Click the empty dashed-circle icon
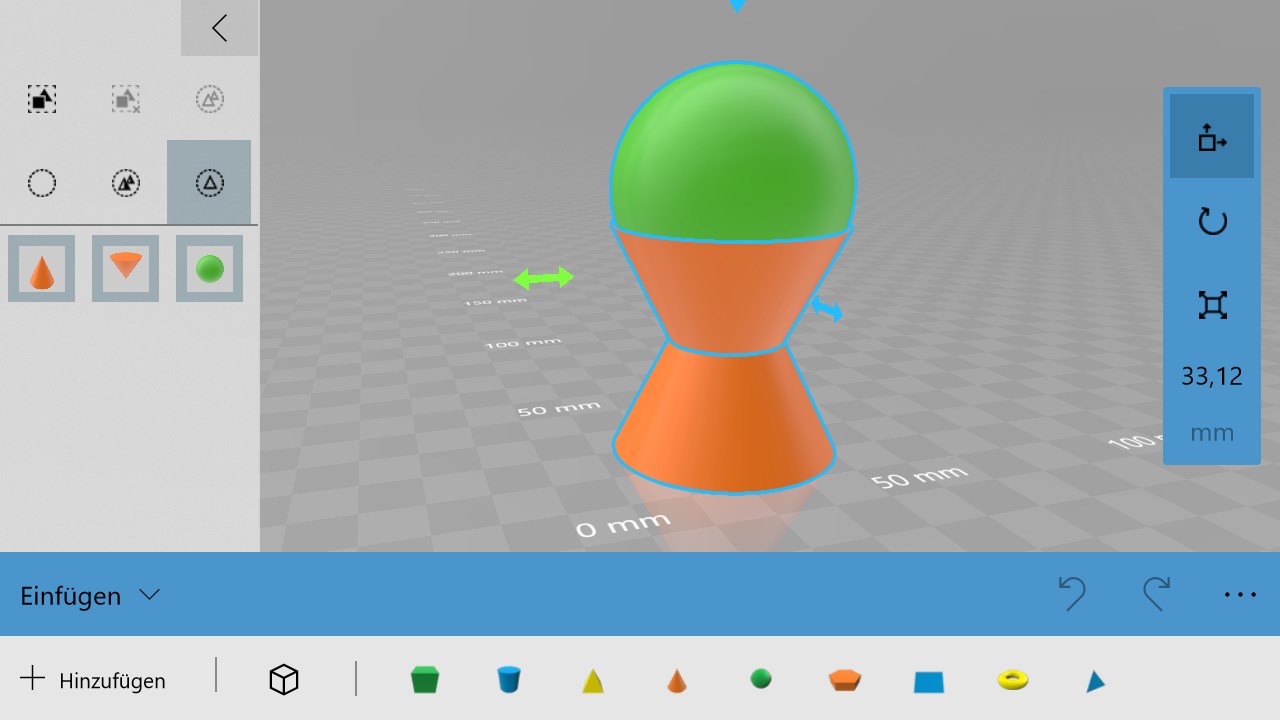This screenshot has width=1280, height=720. pyautogui.click(x=41, y=183)
